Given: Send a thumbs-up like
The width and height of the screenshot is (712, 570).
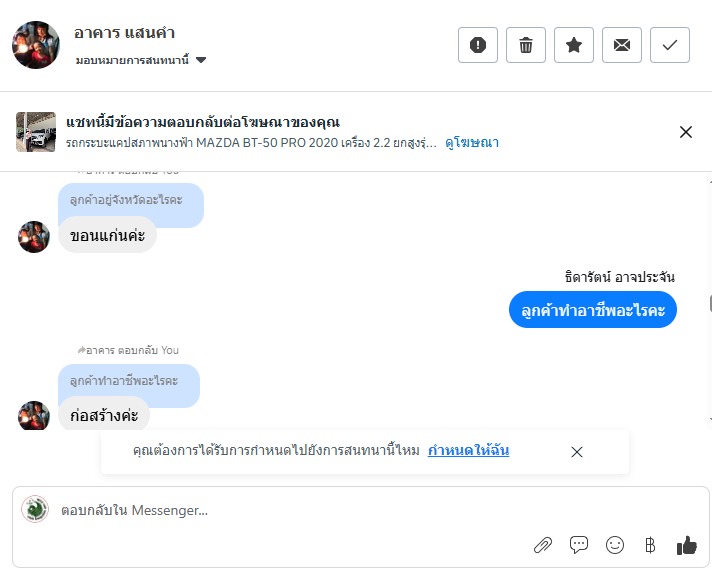Looking at the screenshot, I should click(686, 545).
